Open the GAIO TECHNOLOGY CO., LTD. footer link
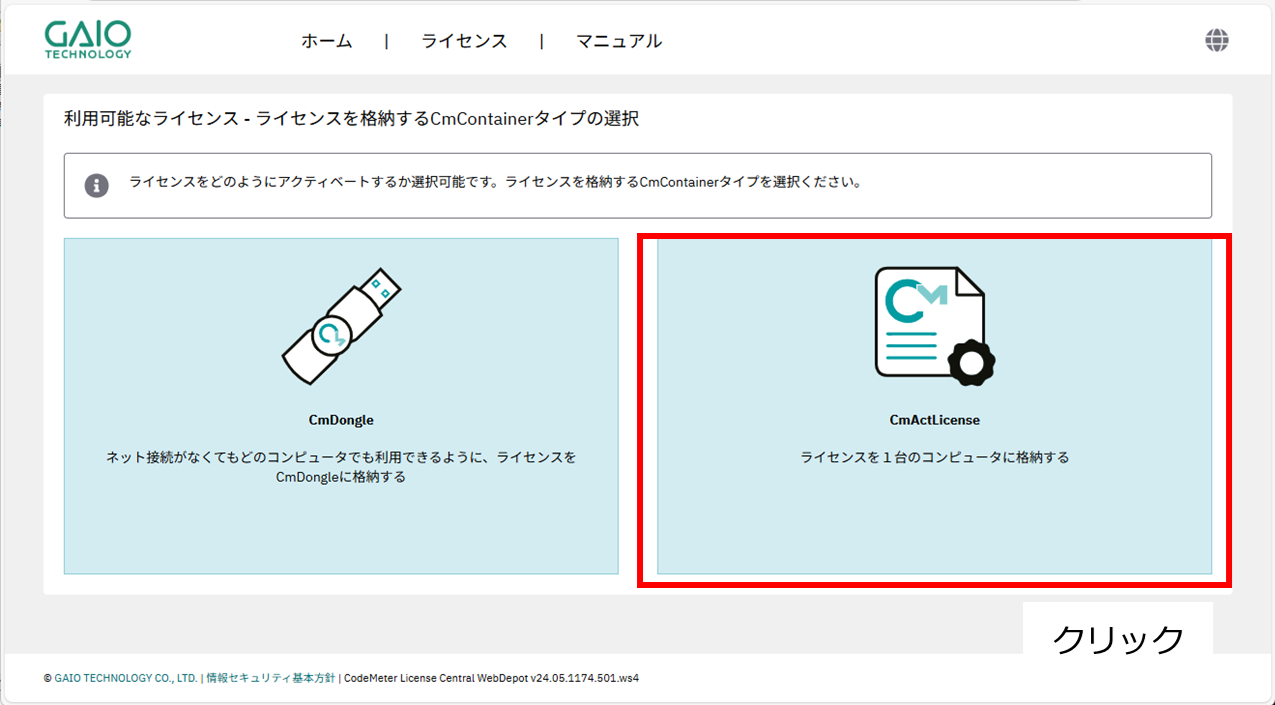Screen dimensions: 1275x705 [125, 678]
